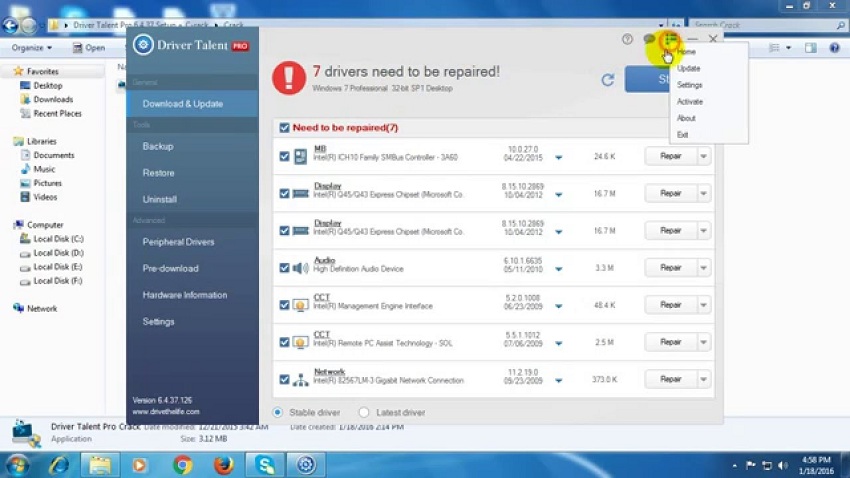Viewport: 850px width, 478px height.
Task: Click Repair for High Definition Audio Device
Action: 671,268
